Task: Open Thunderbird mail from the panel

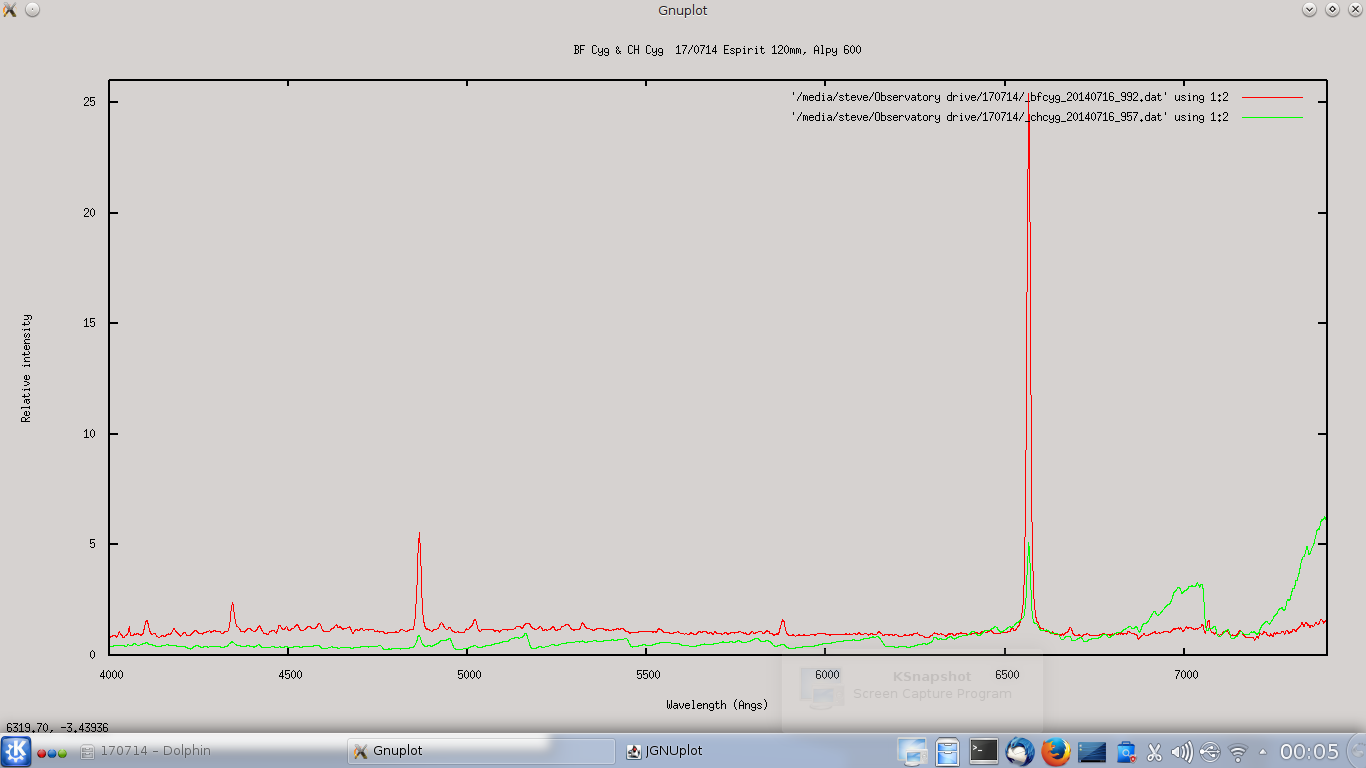Action: [1019, 751]
